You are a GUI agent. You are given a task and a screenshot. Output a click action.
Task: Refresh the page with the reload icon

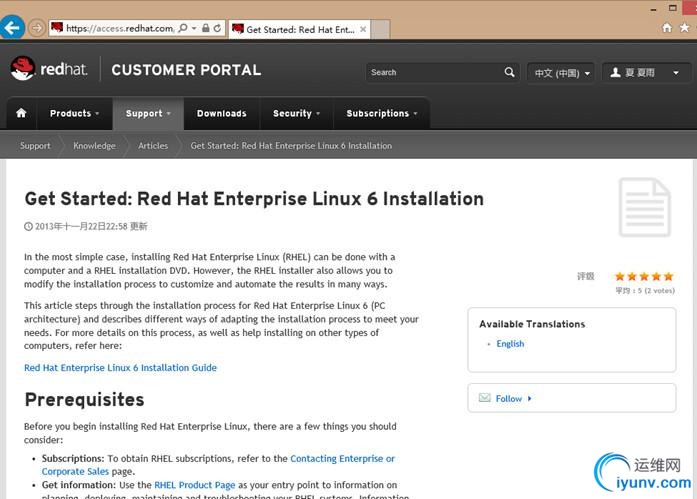[217, 28]
